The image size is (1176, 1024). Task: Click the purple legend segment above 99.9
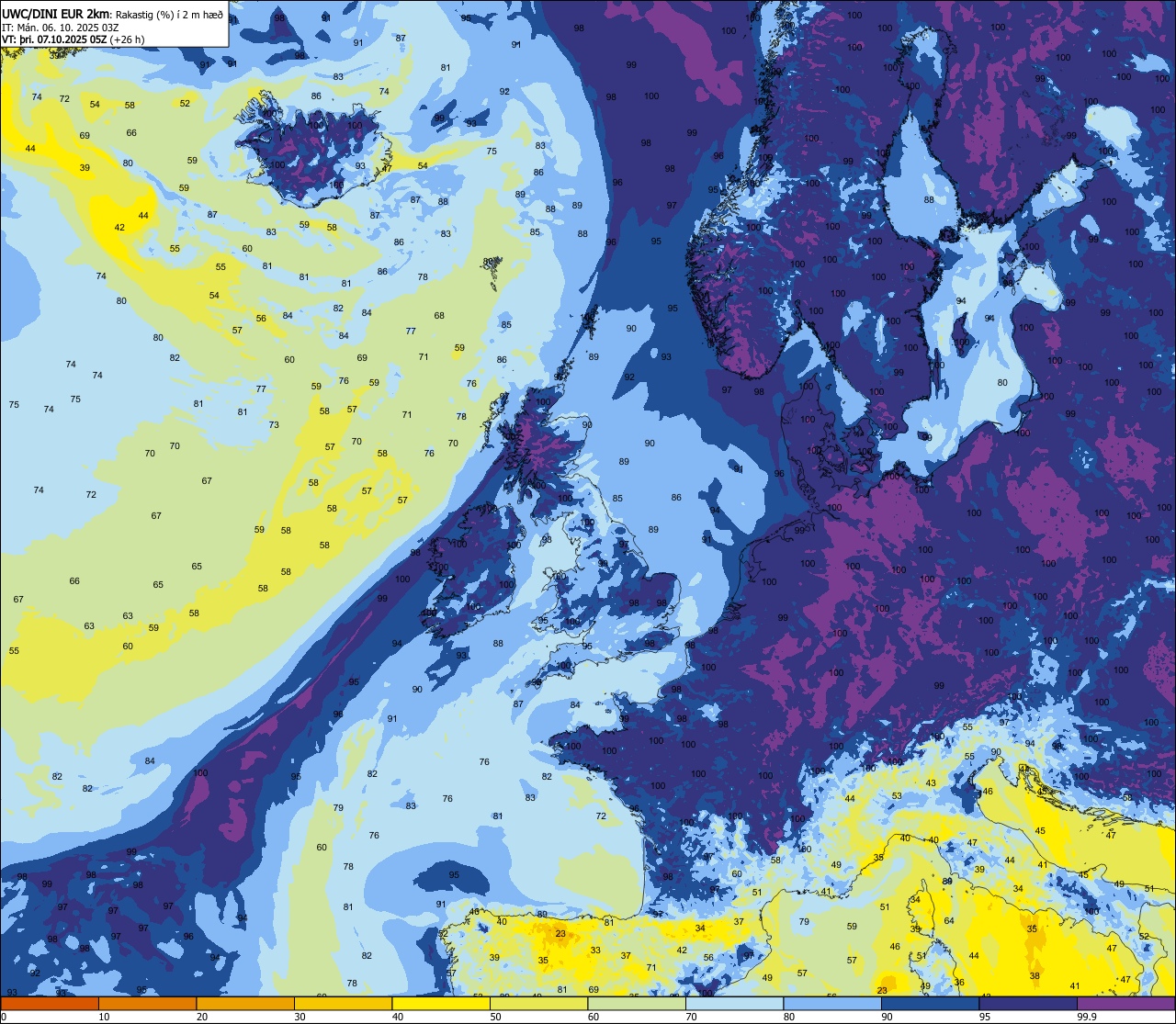(x=1126, y=1003)
